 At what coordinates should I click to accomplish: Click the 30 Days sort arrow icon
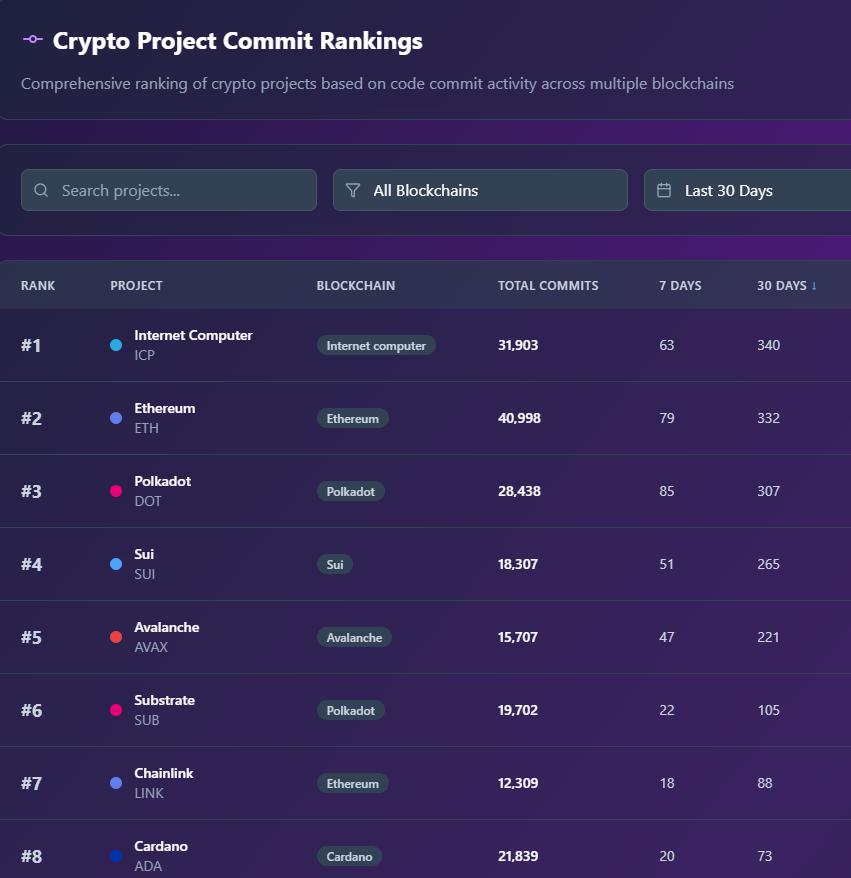(x=814, y=286)
